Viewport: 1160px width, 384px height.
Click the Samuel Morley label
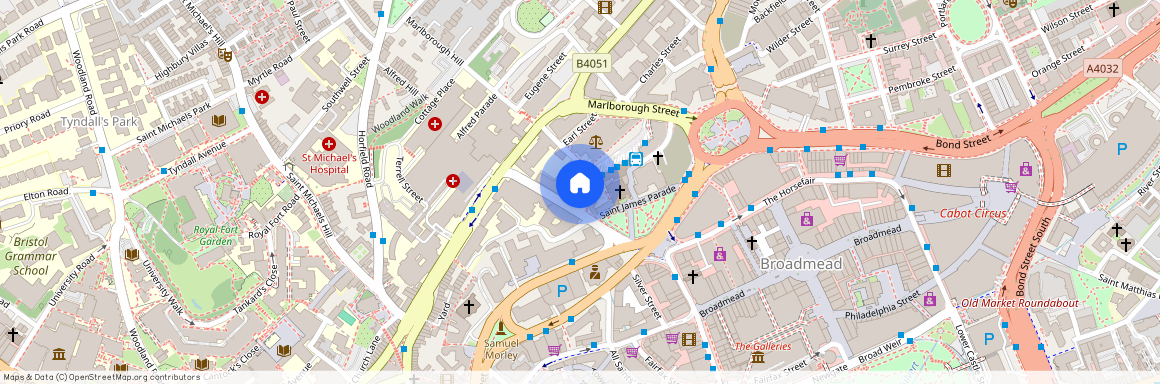(501, 349)
